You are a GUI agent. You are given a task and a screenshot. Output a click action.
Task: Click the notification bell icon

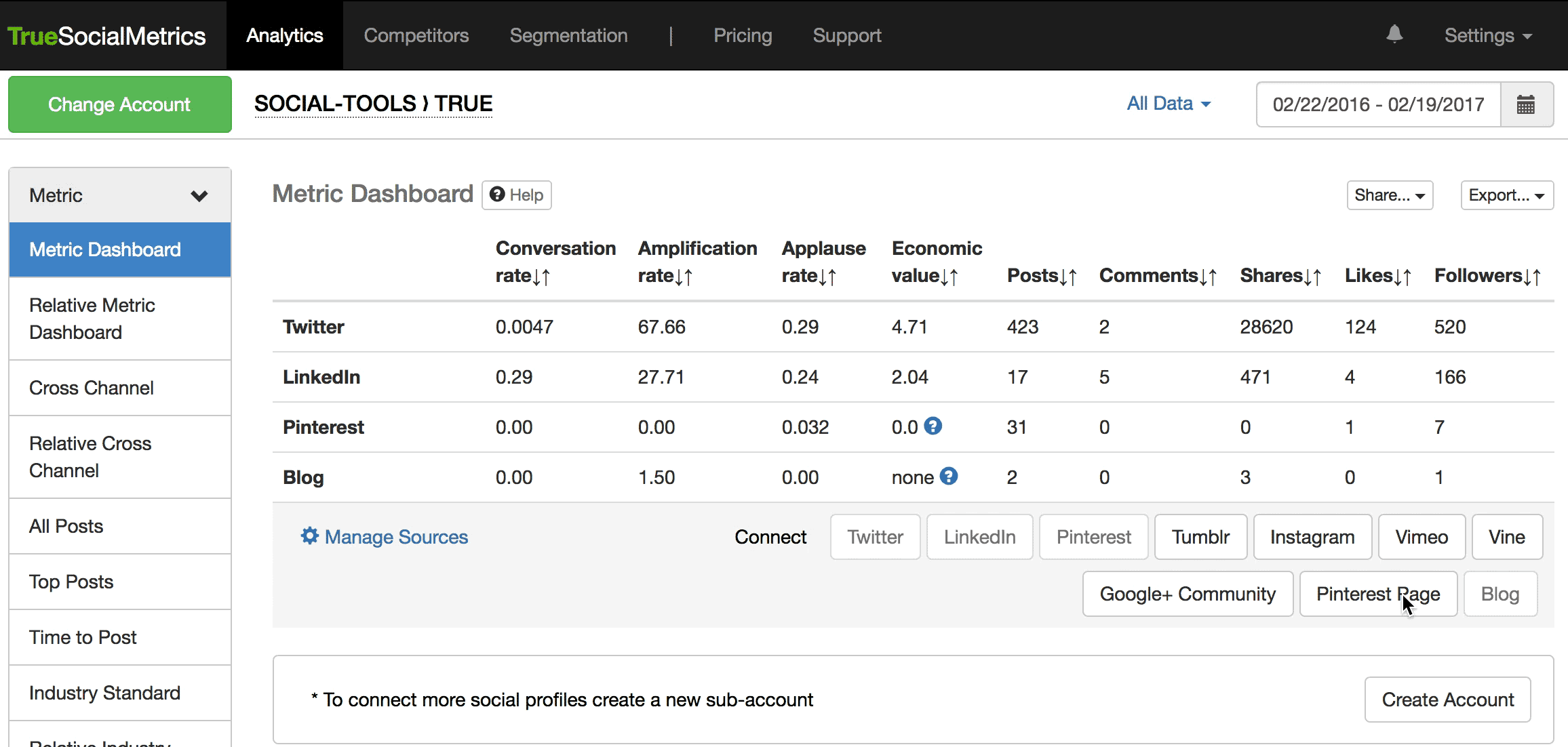pyautogui.click(x=1394, y=34)
